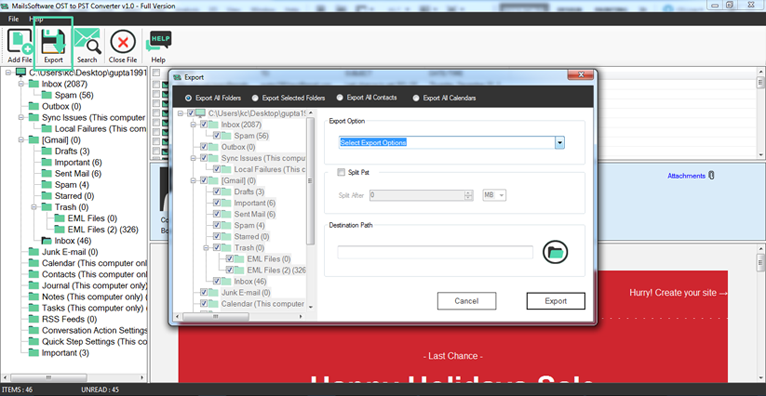Click the Export button in dialog
766x396 pixels.
tap(555, 301)
